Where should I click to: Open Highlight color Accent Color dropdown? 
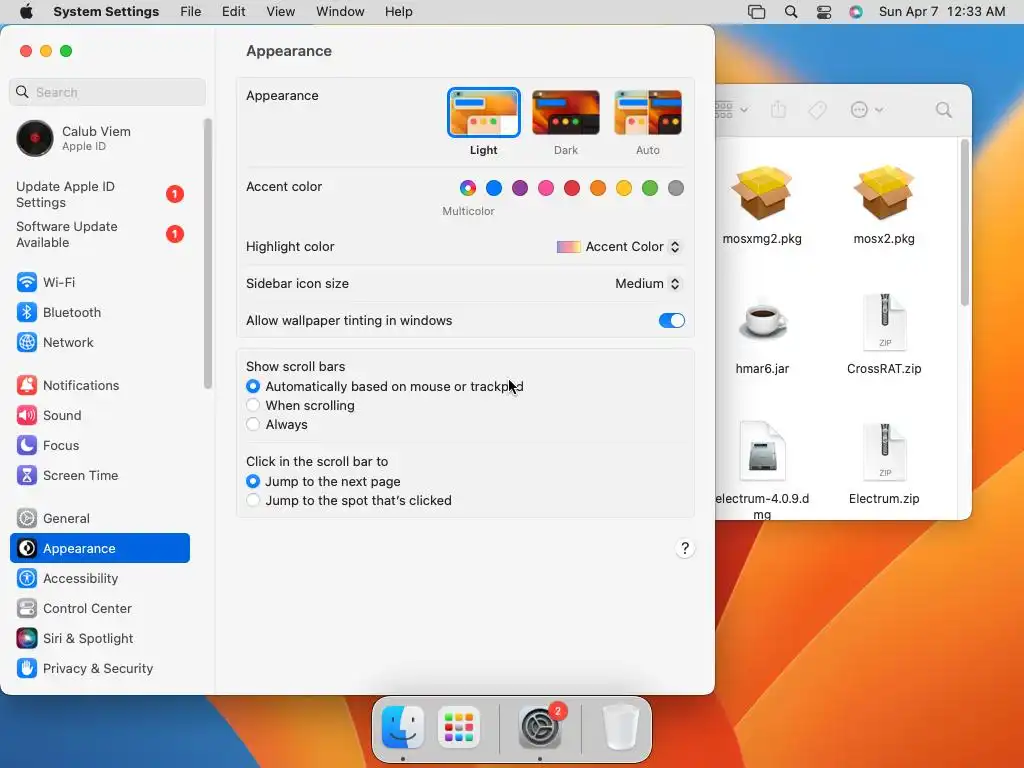pos(618,247)
